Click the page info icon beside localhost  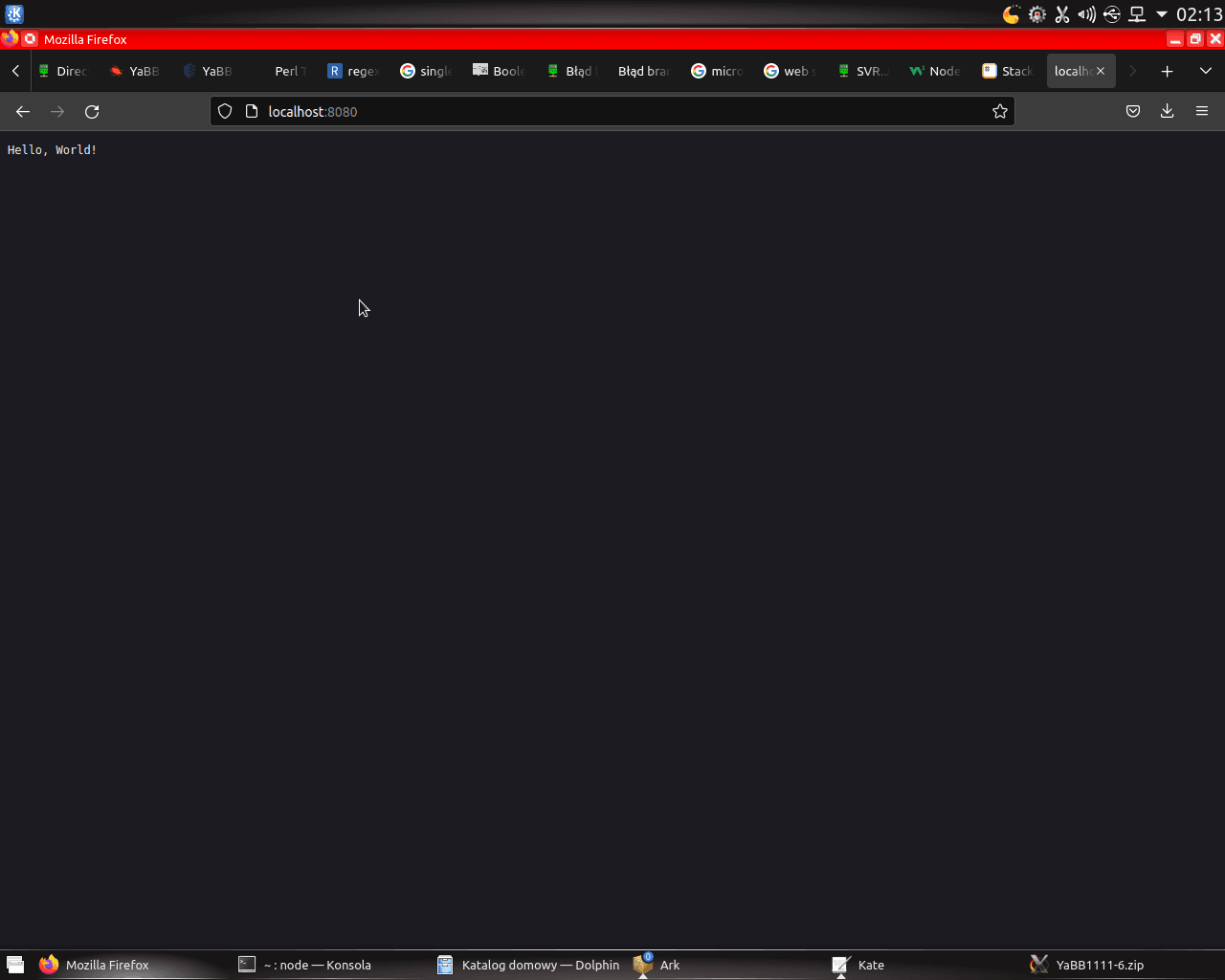(252, 112)
